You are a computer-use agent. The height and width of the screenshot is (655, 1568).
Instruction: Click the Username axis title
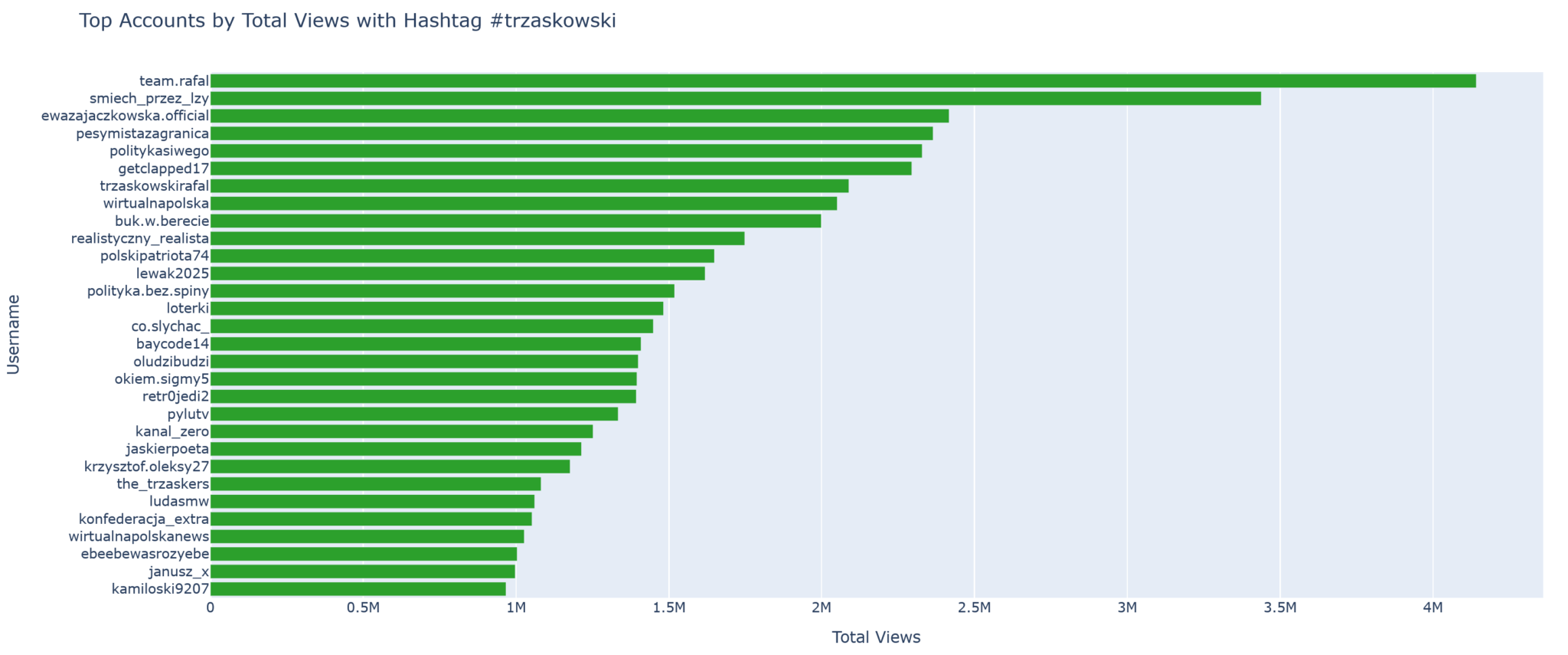pos(13,335)
